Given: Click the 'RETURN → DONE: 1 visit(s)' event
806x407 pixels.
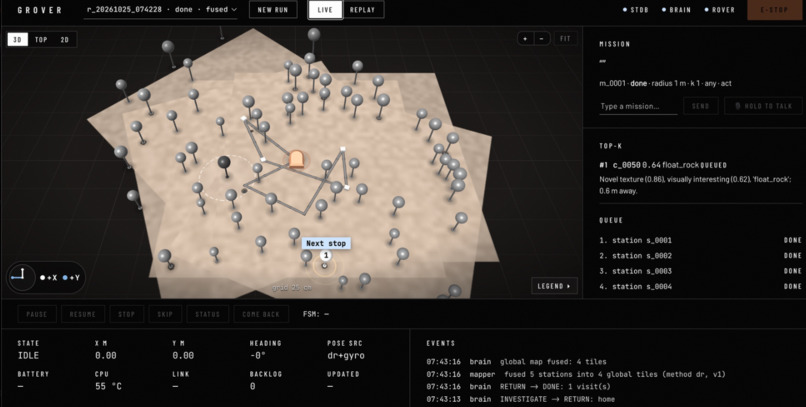Looking at the screenshot, I should (555, 386).
